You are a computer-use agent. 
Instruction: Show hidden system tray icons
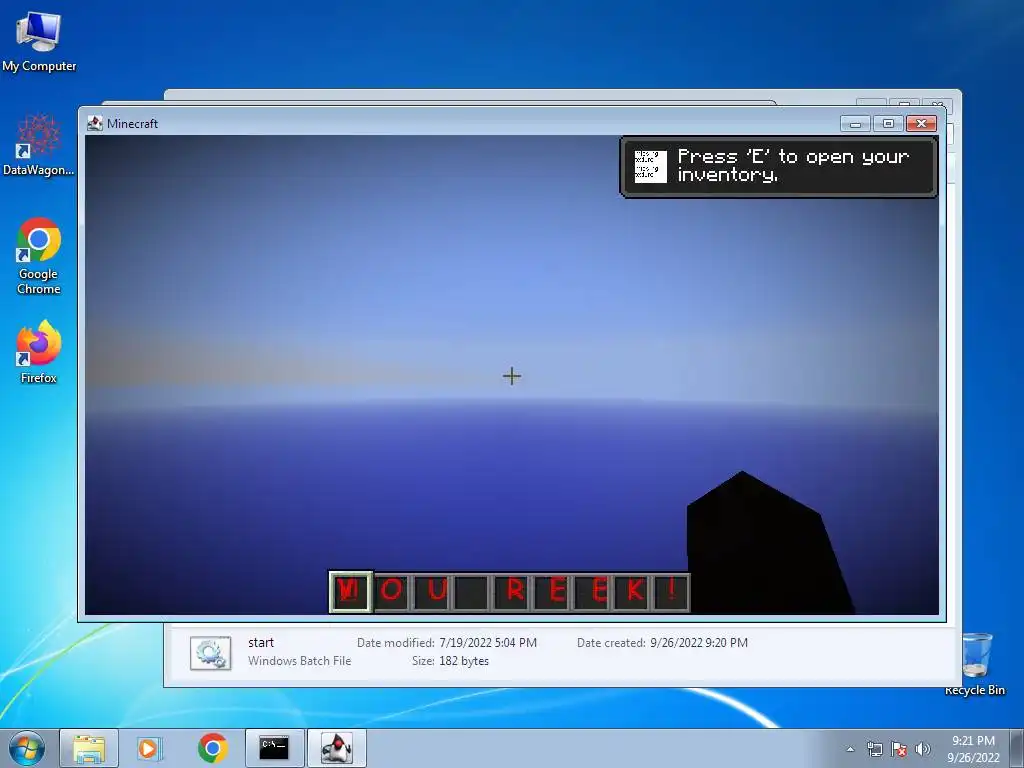click(850, 749)
